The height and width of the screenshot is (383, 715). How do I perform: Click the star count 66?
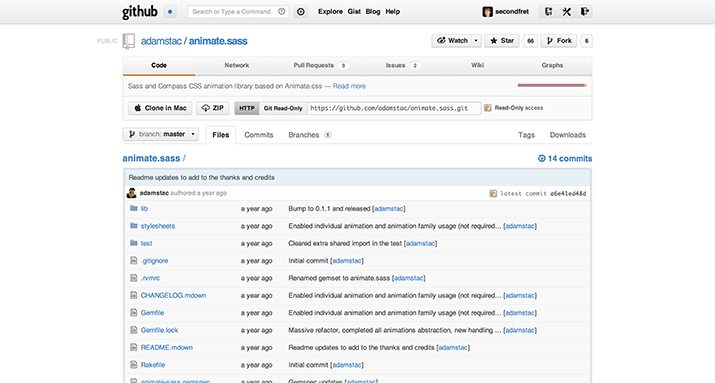[x=530, y=41]
